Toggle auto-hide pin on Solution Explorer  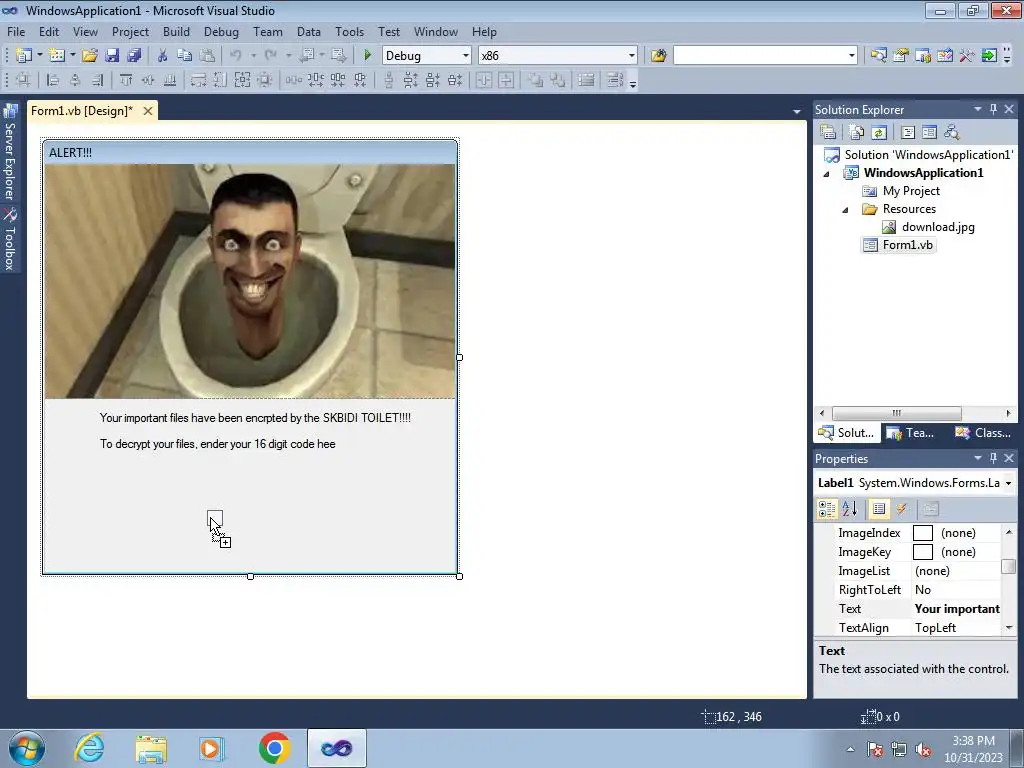tap(993, 109)
